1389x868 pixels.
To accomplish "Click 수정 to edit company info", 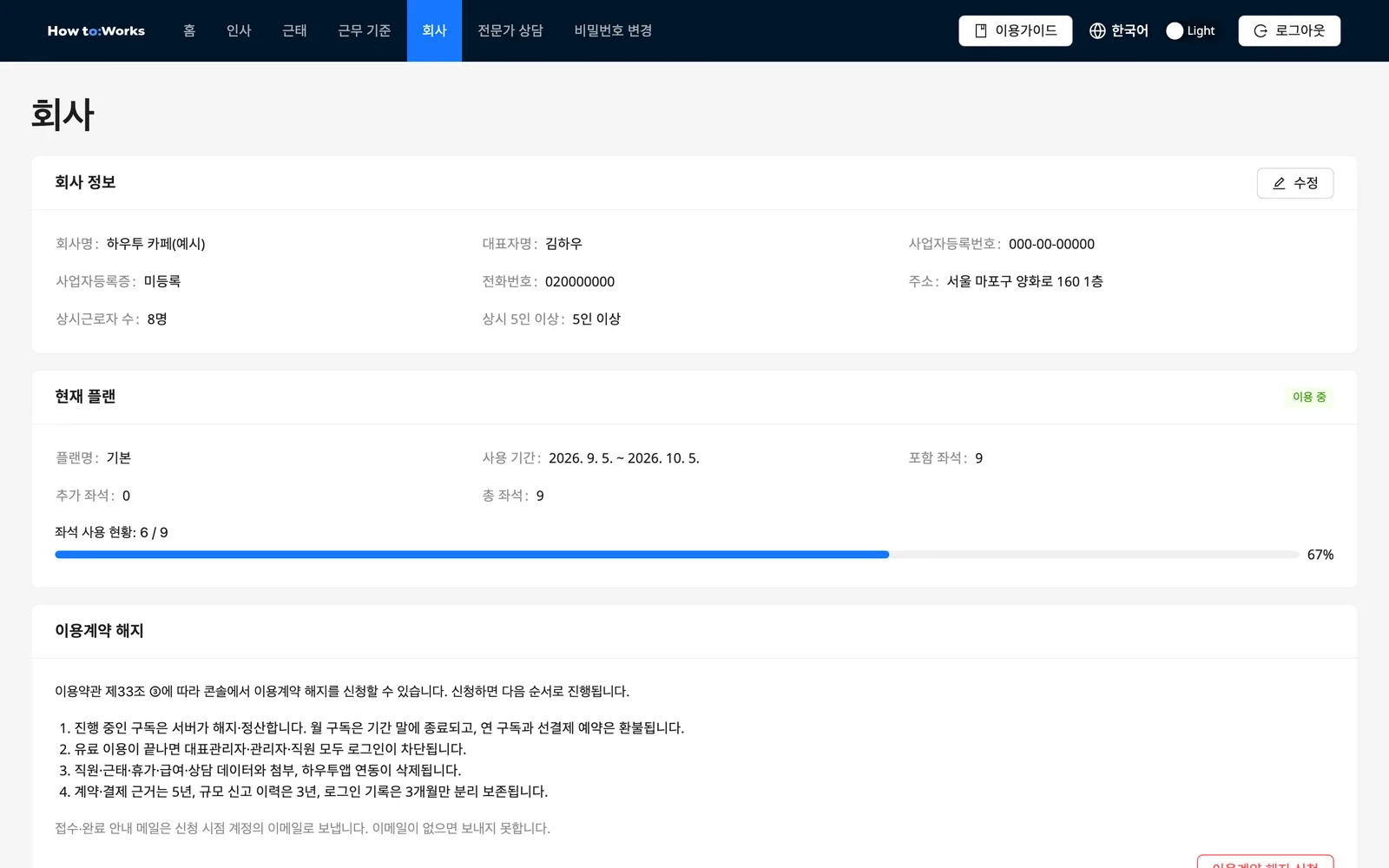I will point(1295,183).
